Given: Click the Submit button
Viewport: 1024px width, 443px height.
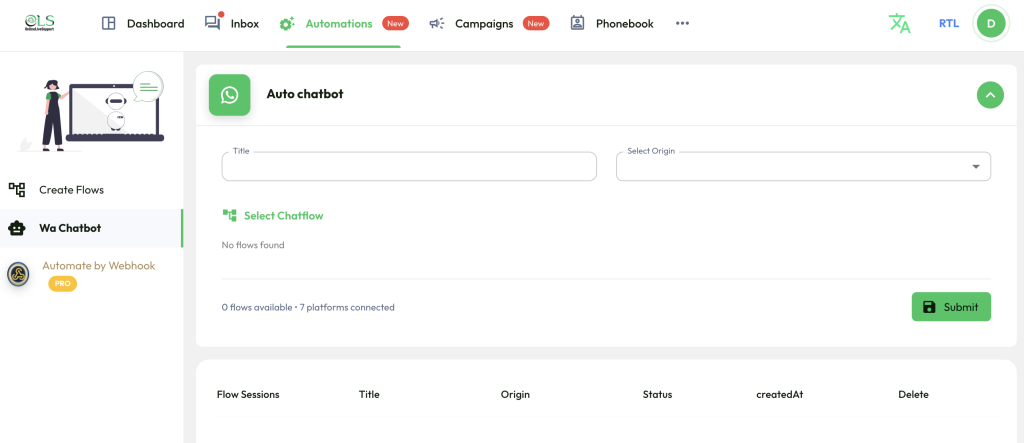Looking at the screenshot, I should point(951,307).
